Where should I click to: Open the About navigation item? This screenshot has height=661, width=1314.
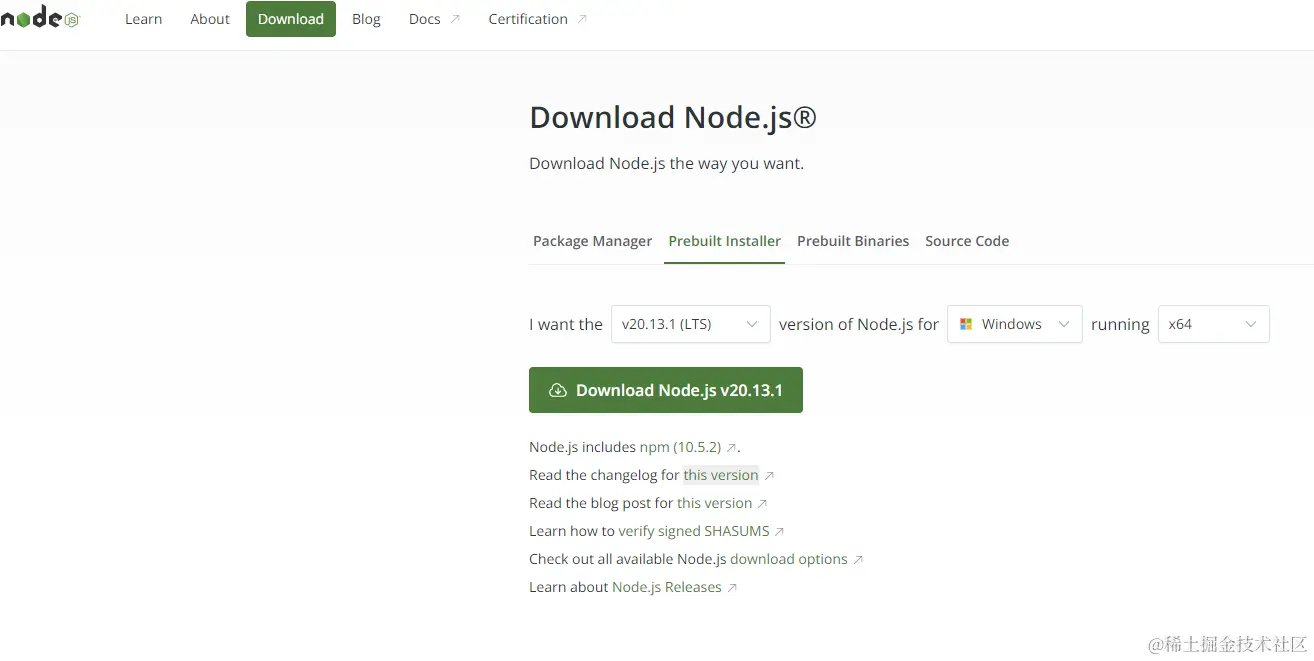point(210,19)
